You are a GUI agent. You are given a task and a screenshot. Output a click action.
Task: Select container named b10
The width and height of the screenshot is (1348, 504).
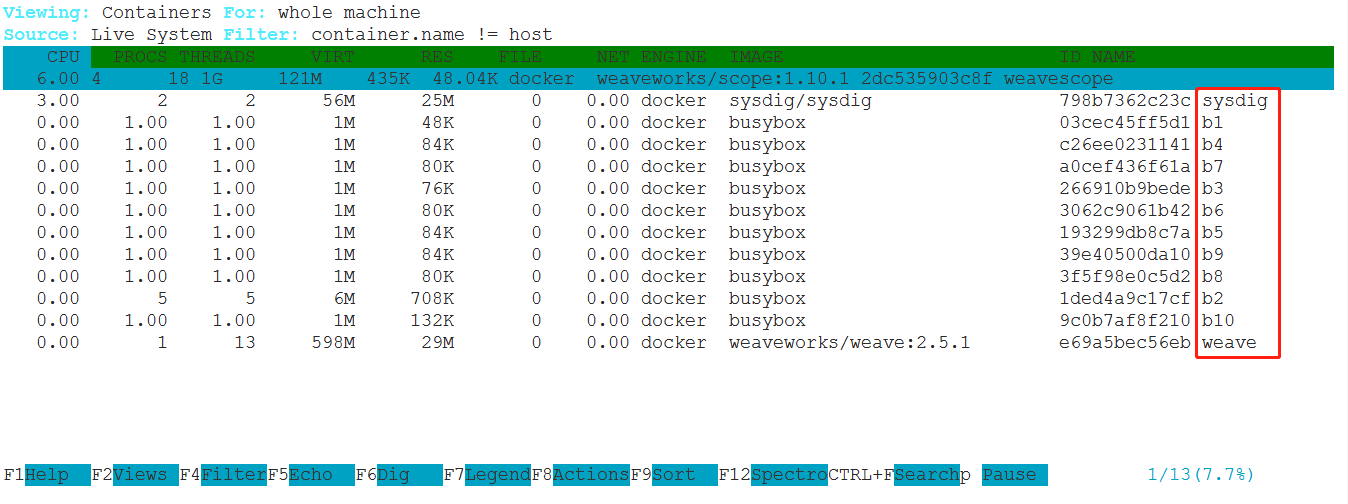[1218, 321]
